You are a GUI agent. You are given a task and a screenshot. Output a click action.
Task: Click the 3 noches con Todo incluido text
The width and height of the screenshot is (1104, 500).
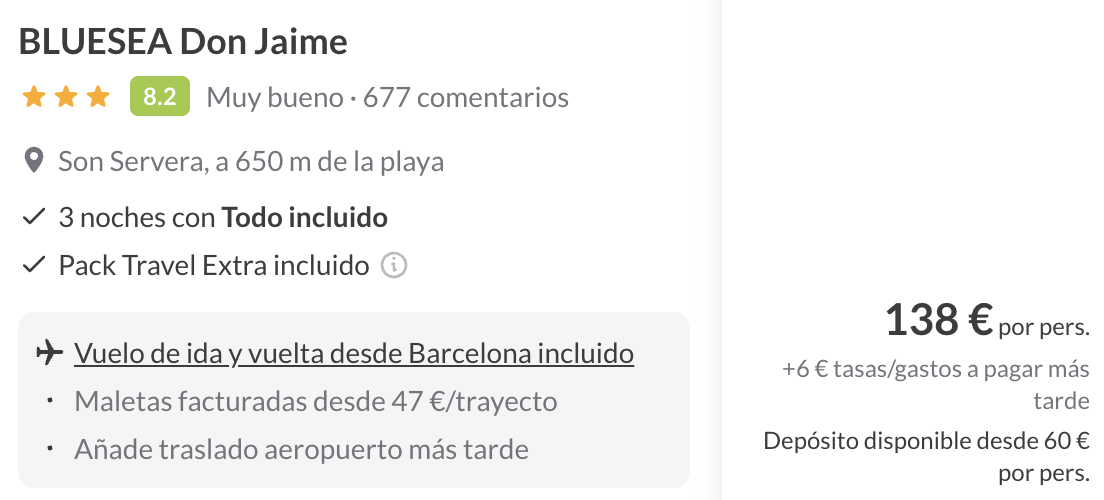[223, 217]
